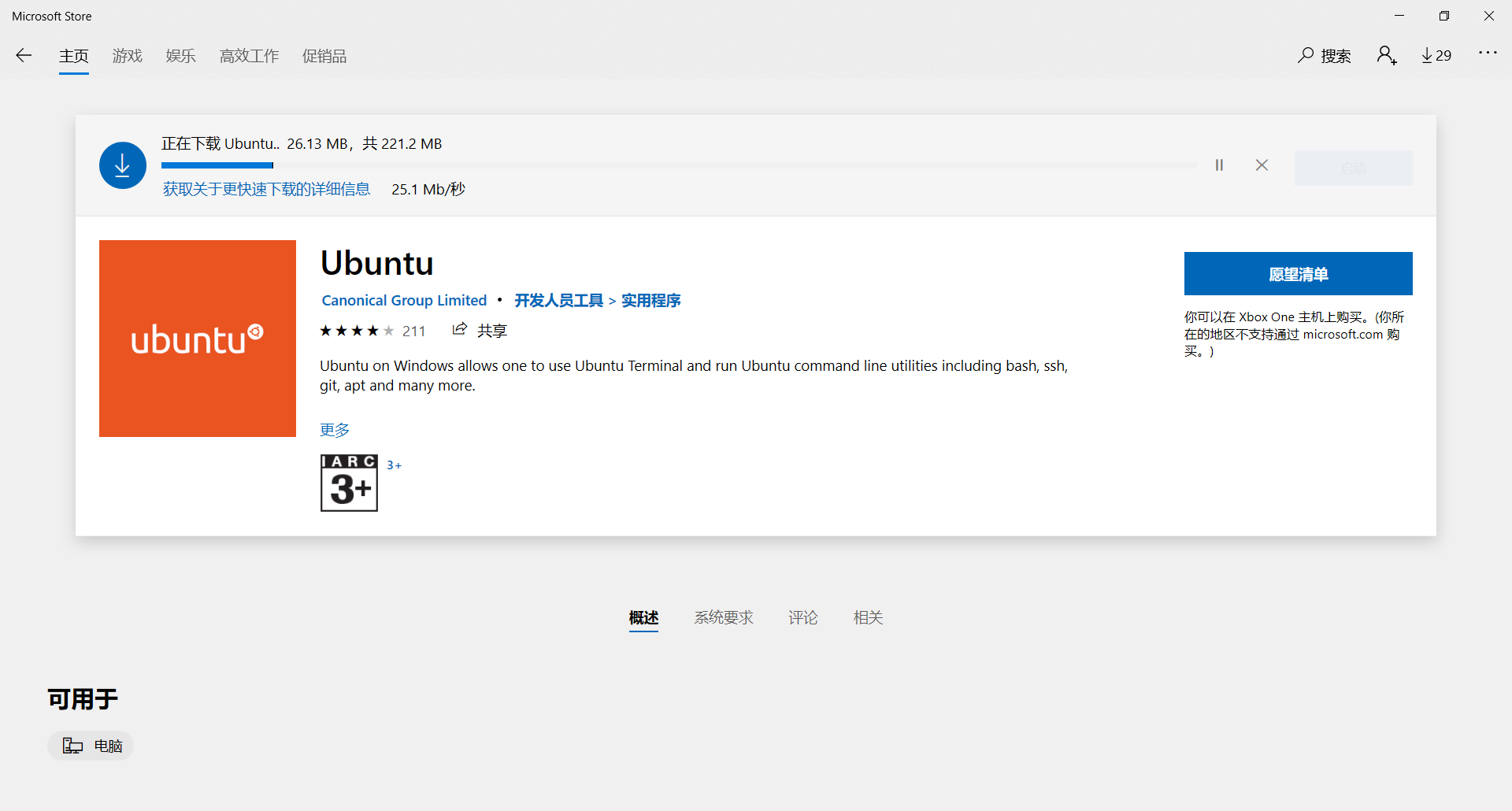Expand description with 更多 link
1512x811 pixels.
click(335, 430)
